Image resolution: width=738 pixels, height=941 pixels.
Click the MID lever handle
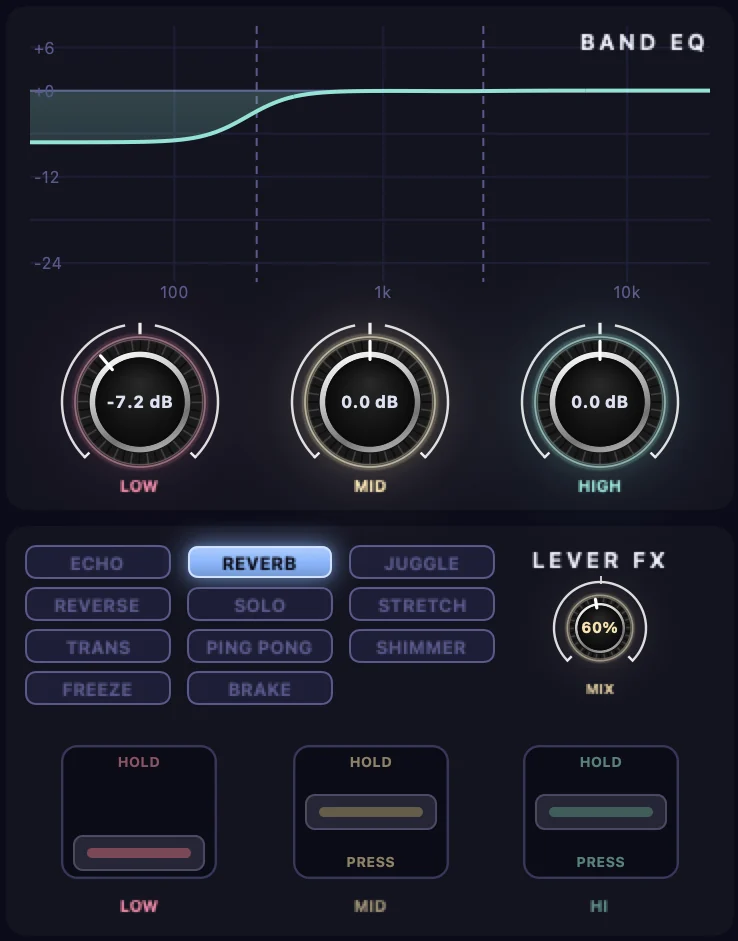(371, 812)
